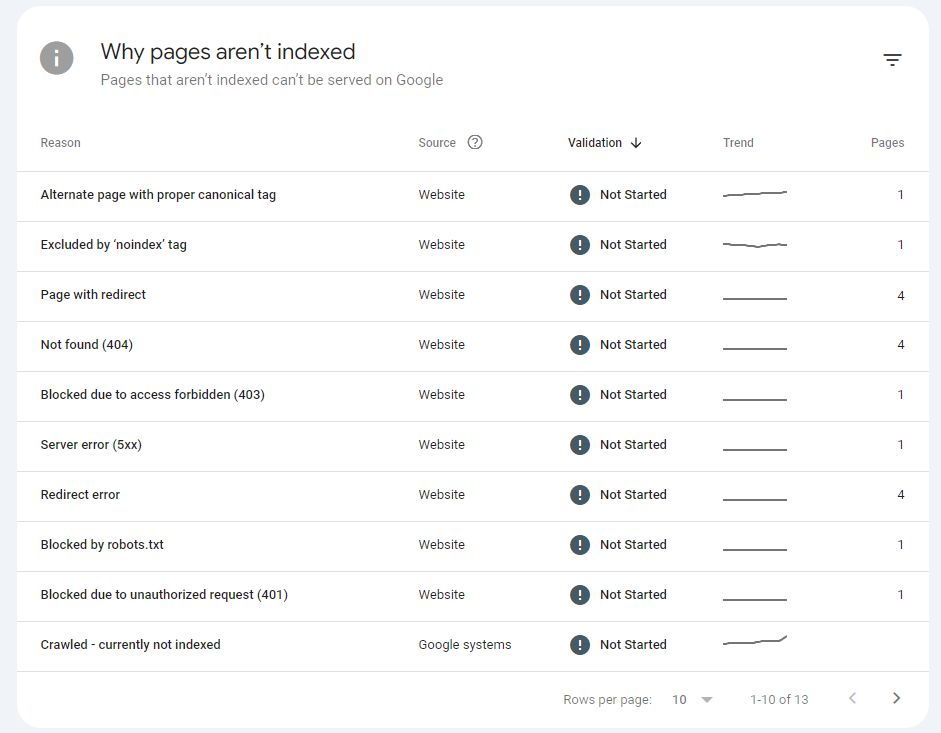
Task: Sort by the Source column header
Action: [x=437, y=143]
